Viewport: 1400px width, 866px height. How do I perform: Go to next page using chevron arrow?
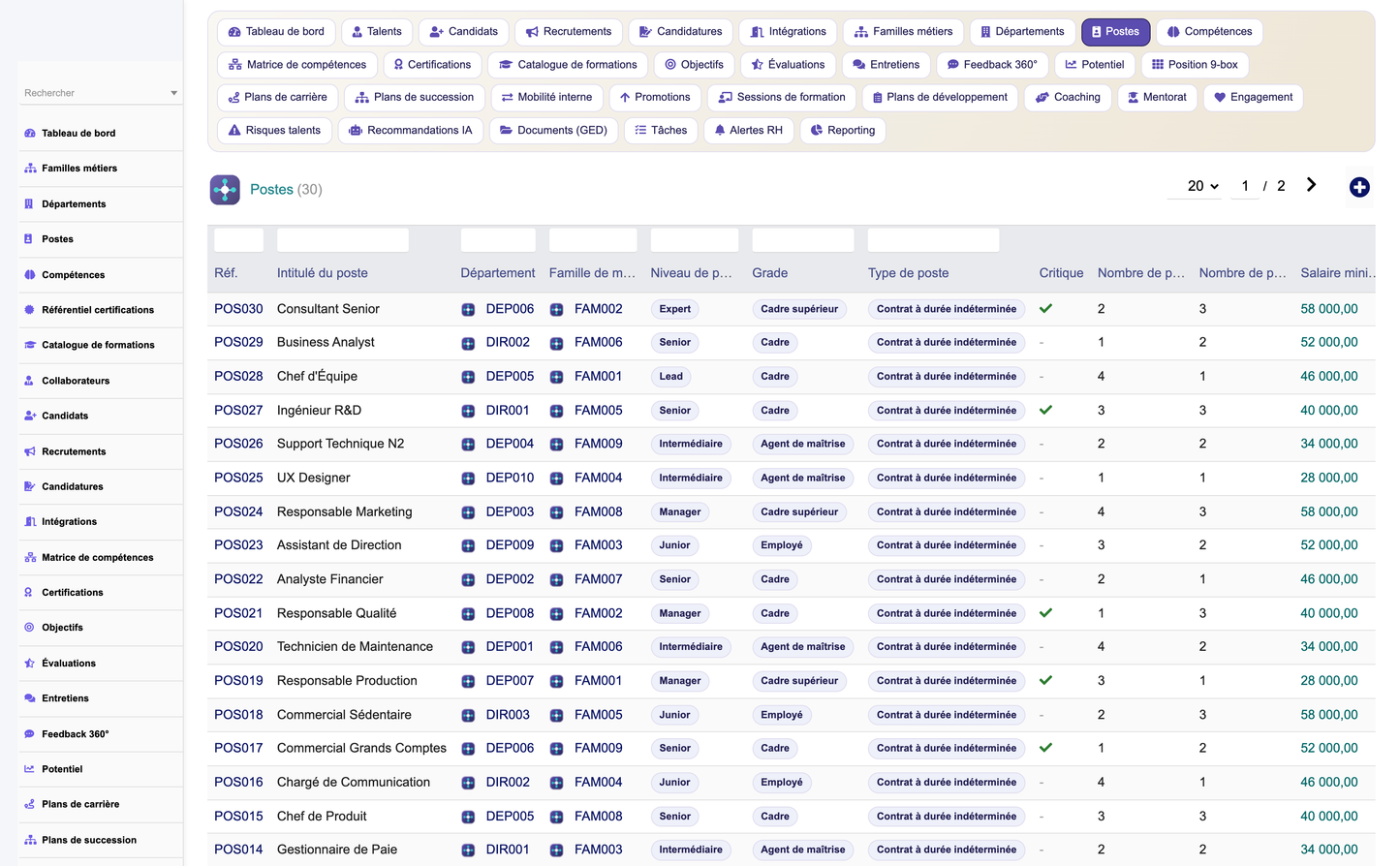click(x=1311, y=185)
